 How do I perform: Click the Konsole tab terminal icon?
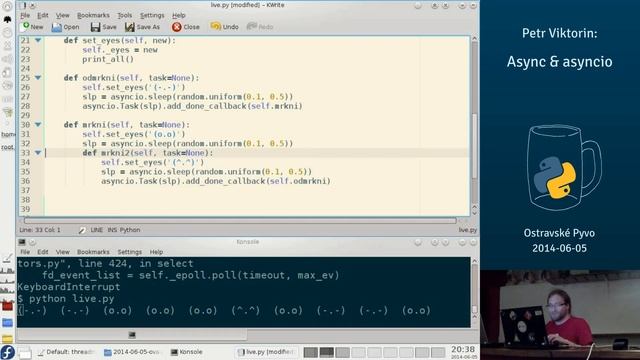132,335
